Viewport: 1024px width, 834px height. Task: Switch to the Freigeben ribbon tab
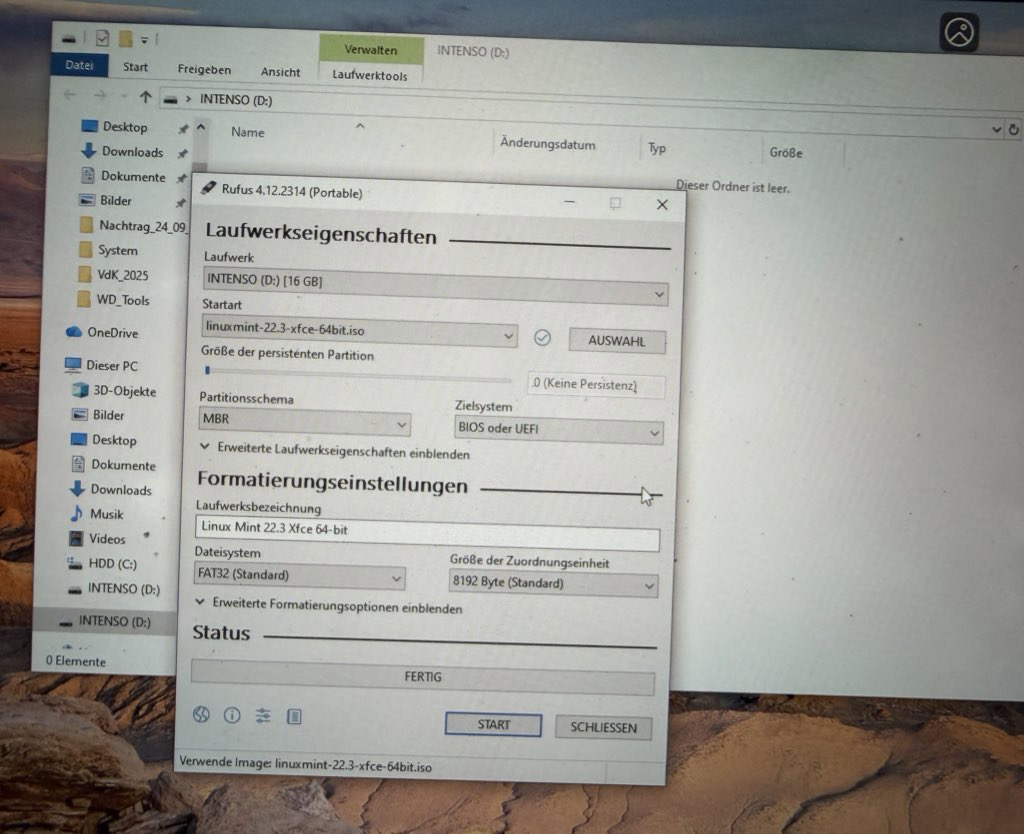[204, 69]
